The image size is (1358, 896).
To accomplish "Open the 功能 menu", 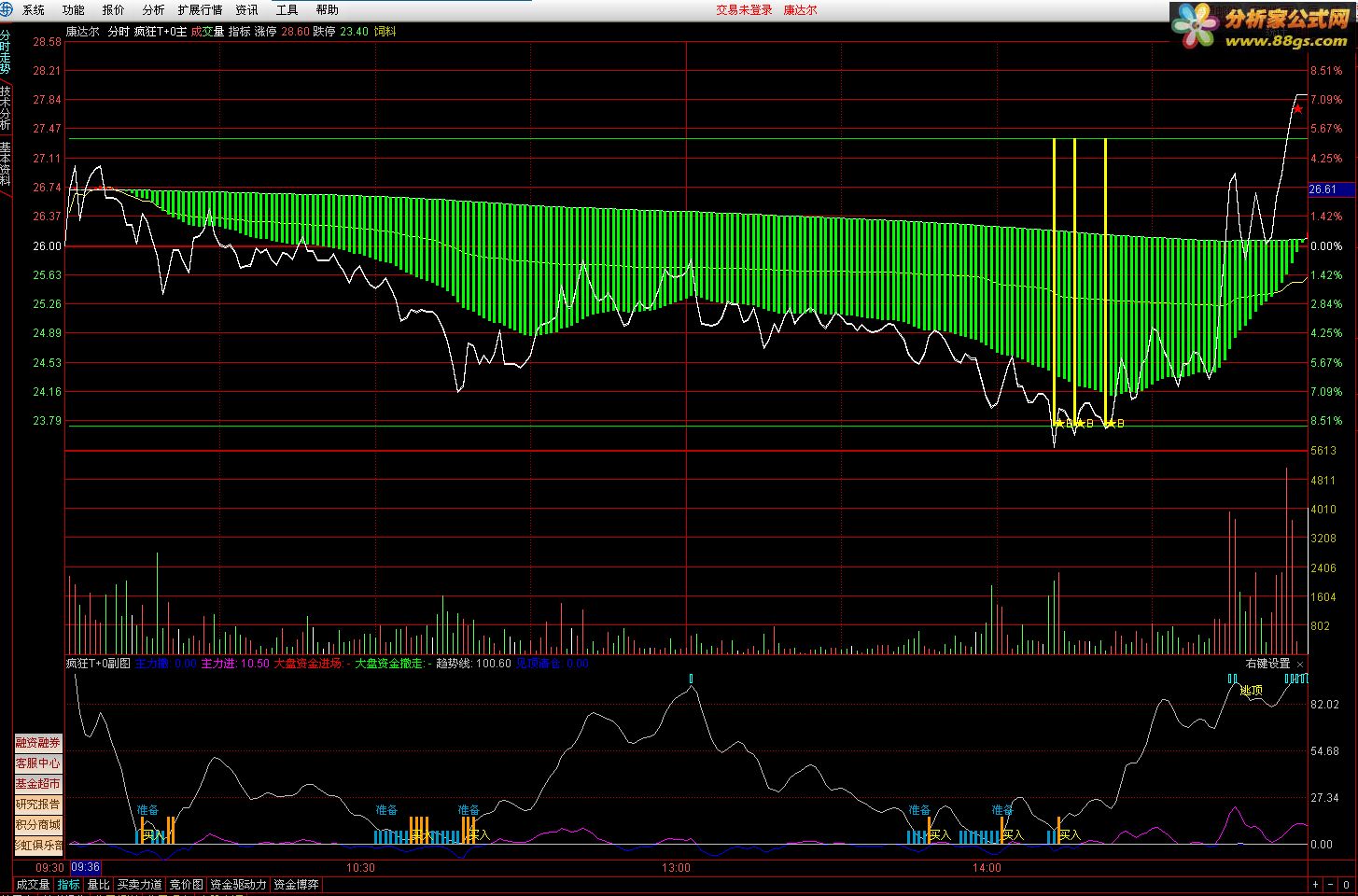I will (x=73, y=10).
